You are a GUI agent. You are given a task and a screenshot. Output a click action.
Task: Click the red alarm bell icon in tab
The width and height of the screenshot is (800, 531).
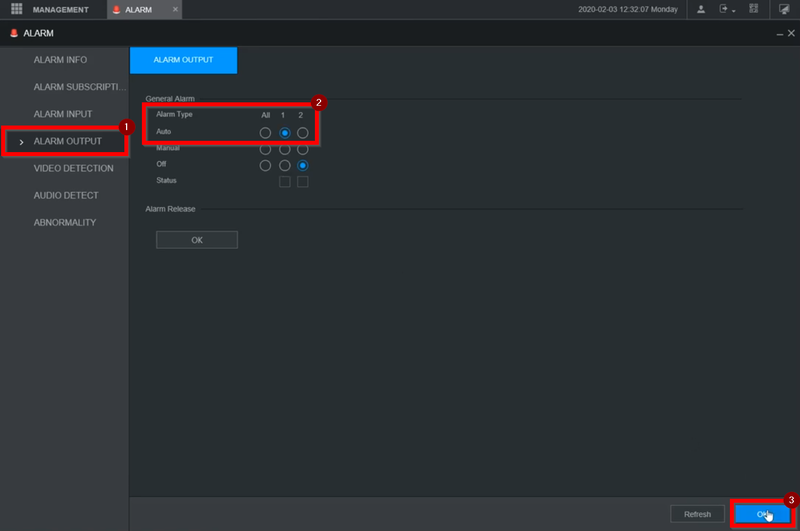coord(116,10)
